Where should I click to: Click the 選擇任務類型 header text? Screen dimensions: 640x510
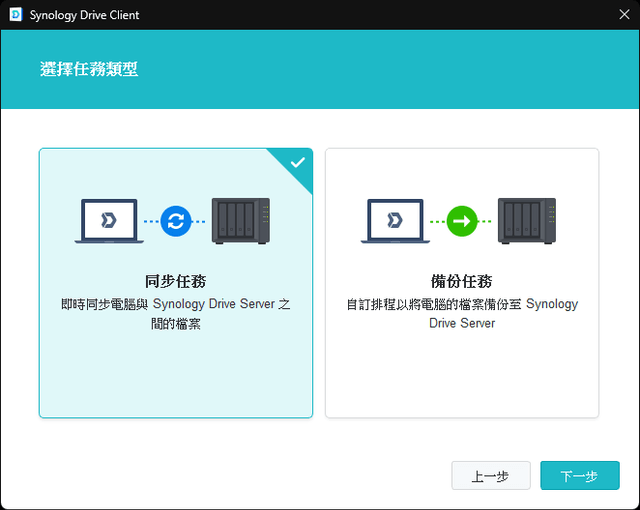point(89,69)
